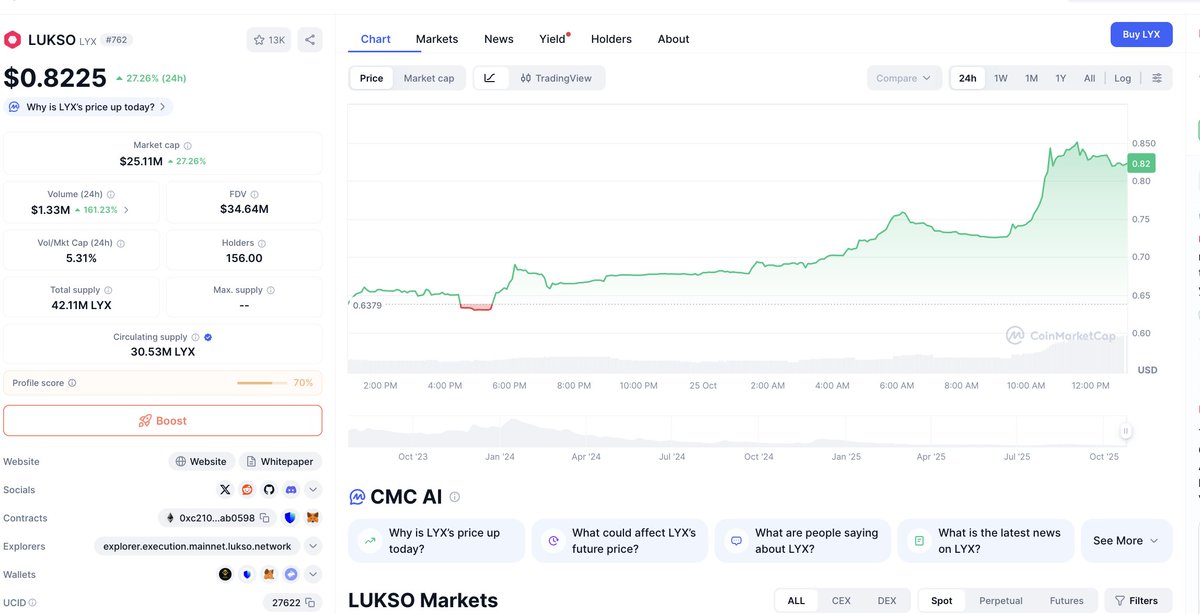Screen dimensions: 1200x614
Task: Click the black-gold wallet icon in Wallets
Action: tap(225, 574)
